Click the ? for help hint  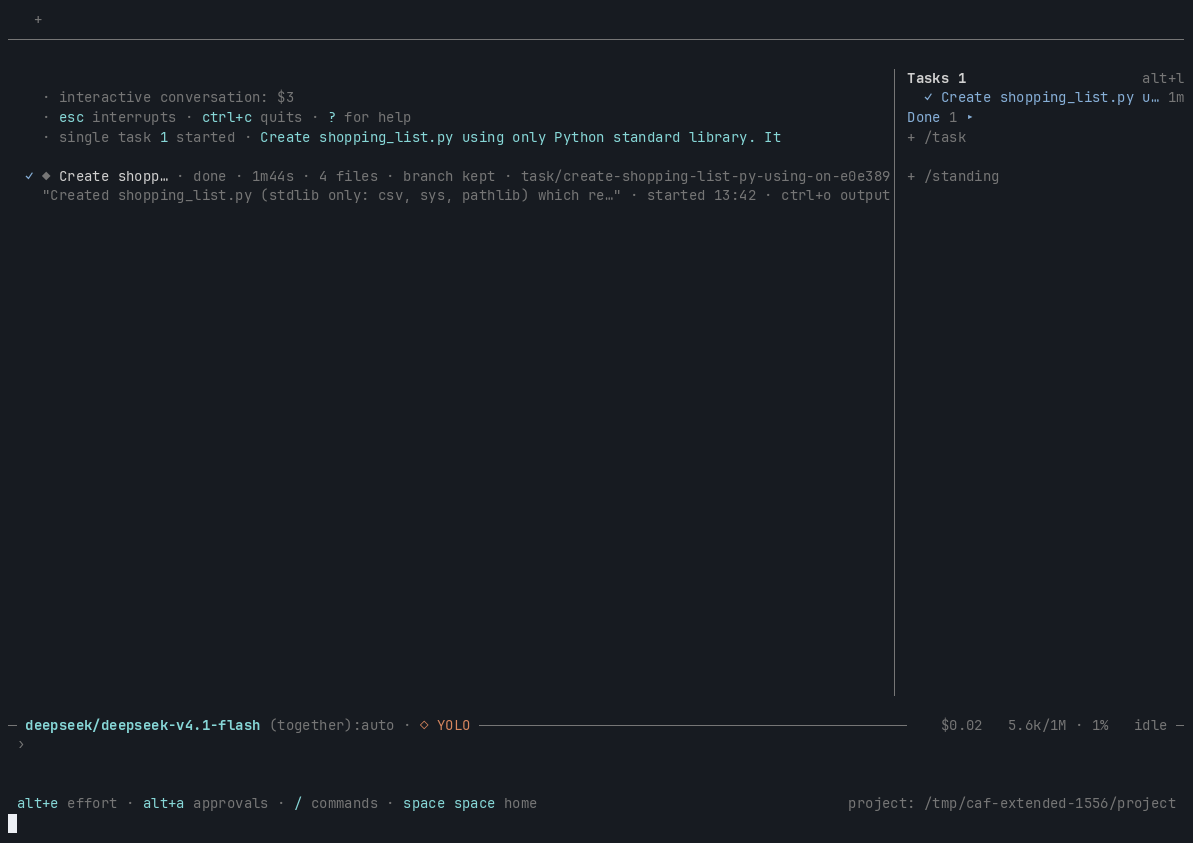point(370,117)
